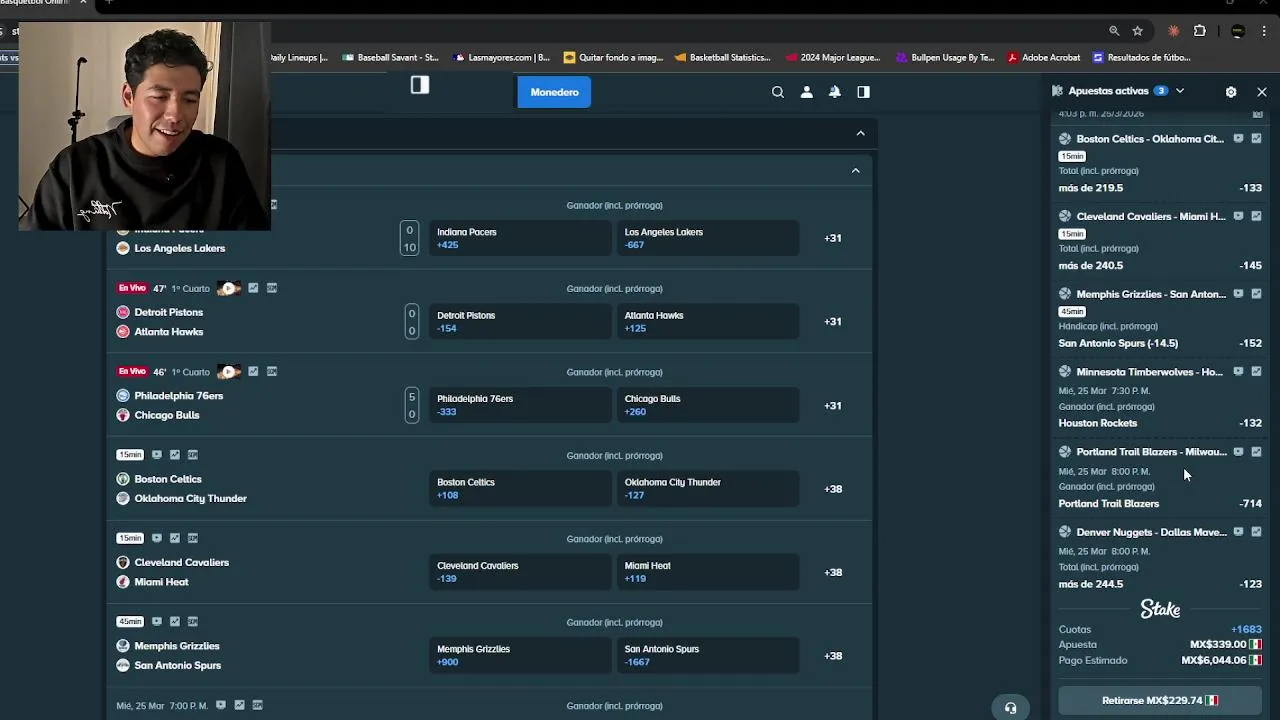Open the Chrome zoom magnifier icon
This screenshot has height=720, width=1280.
coord(1114,31)
